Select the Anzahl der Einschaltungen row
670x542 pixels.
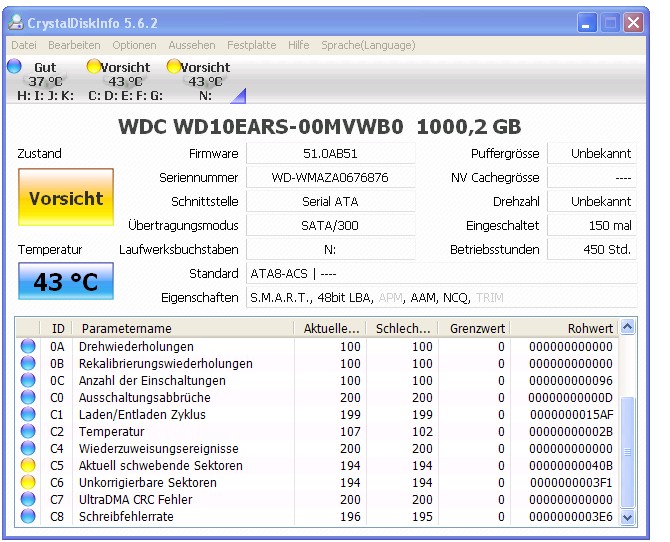pyautogui.click(x=317, y=380)
